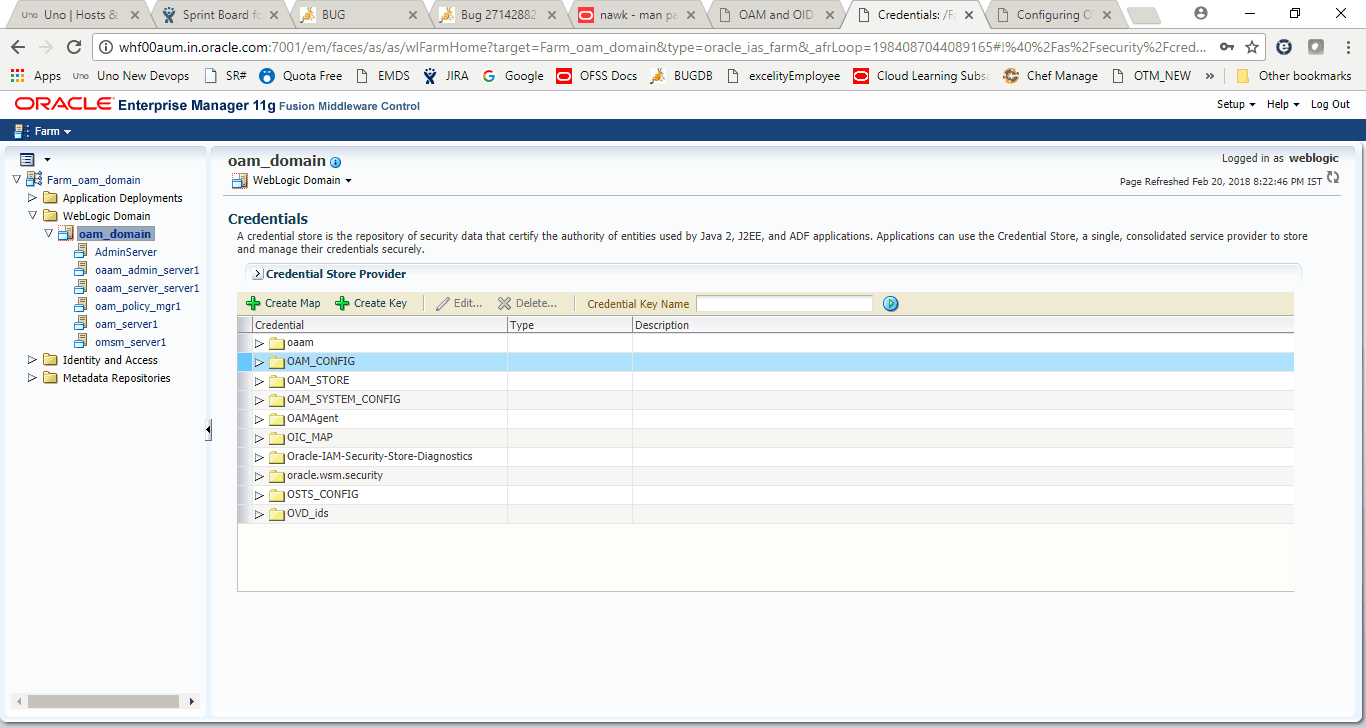Click the omsm_server1 server icon
This screenshot has width=1366, height=728.
[x=82, y=342]
